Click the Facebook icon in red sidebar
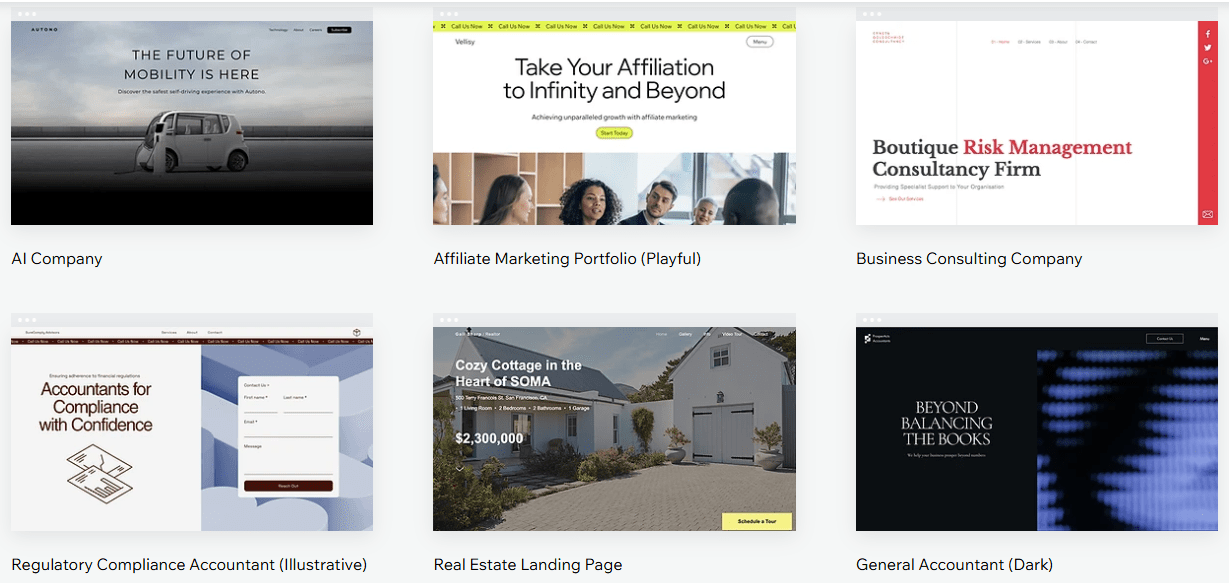Viewport: 1229px width, 583px height. coord(1208,34)
